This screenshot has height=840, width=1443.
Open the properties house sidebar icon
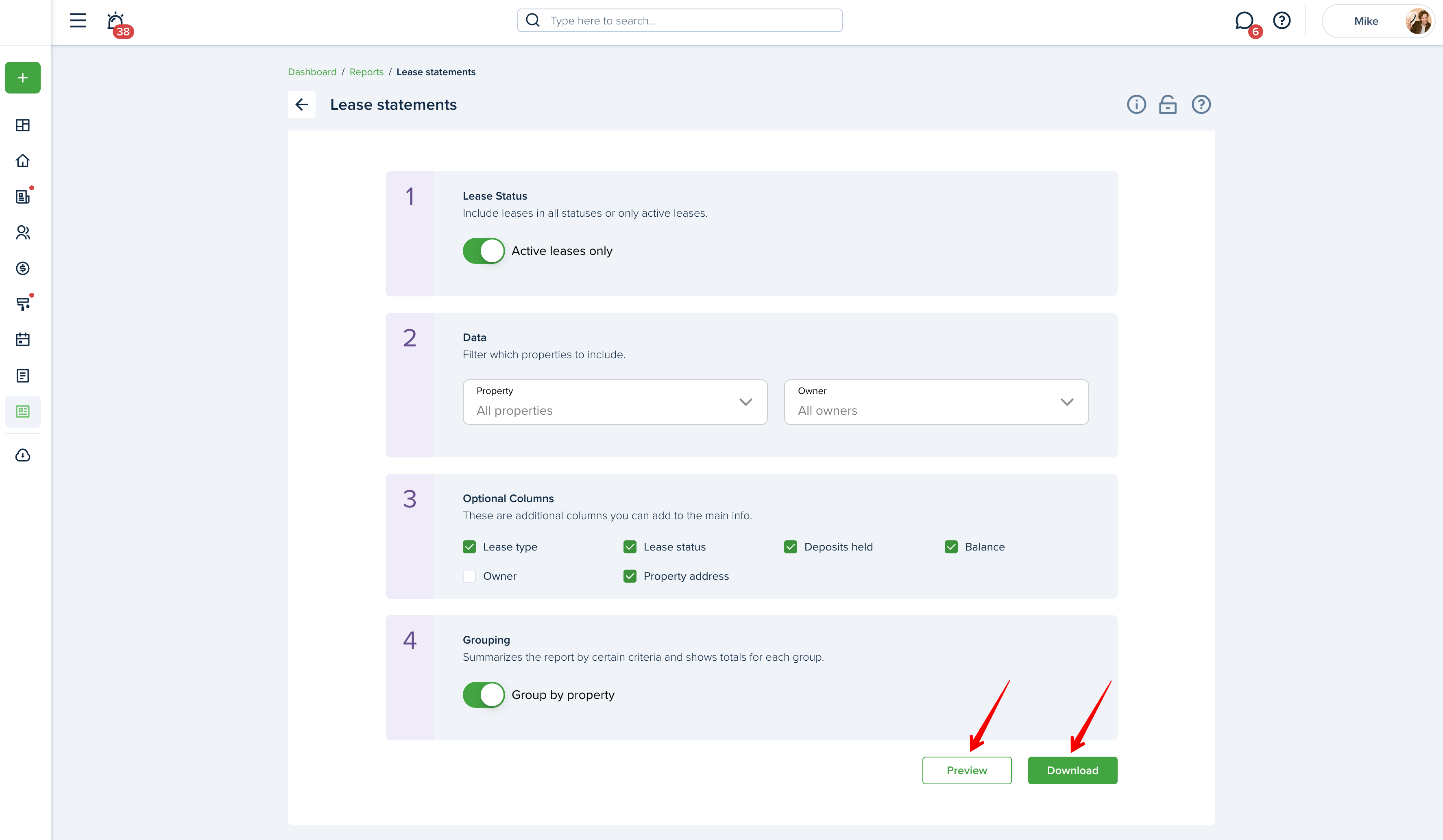click(x=23, y=160)
